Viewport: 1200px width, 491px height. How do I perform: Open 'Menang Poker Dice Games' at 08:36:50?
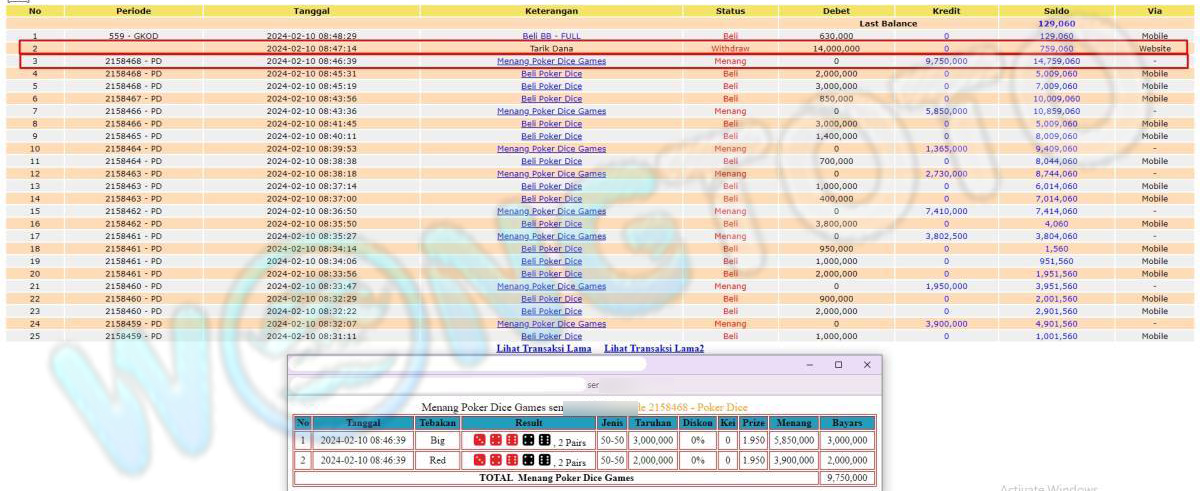point(551,211)
